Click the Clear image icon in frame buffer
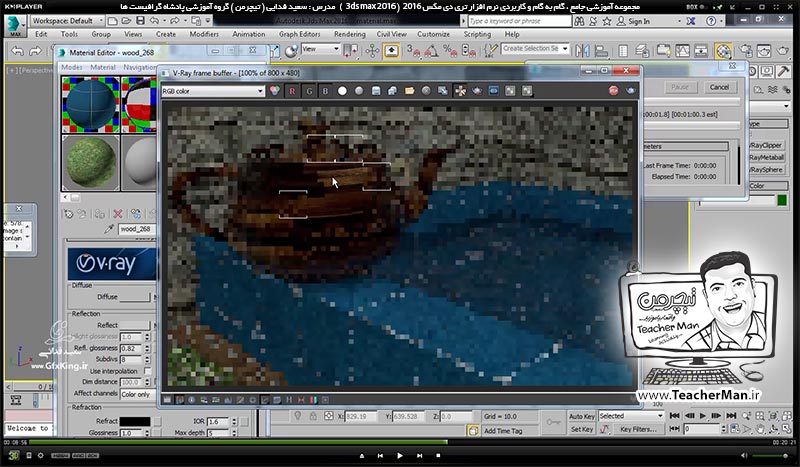The width and height of the screenshot is (800, 467). [426, 91]
